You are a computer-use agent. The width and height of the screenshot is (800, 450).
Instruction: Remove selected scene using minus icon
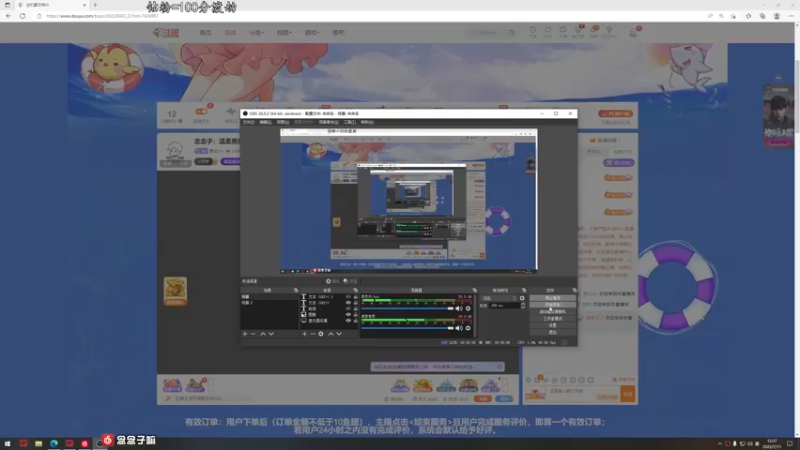tap(253, 334)
